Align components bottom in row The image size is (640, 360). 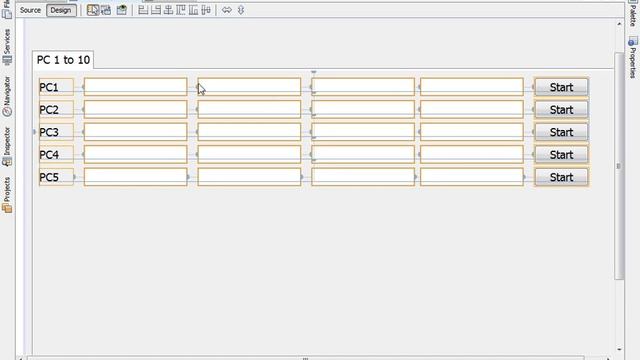click(193, 10)
